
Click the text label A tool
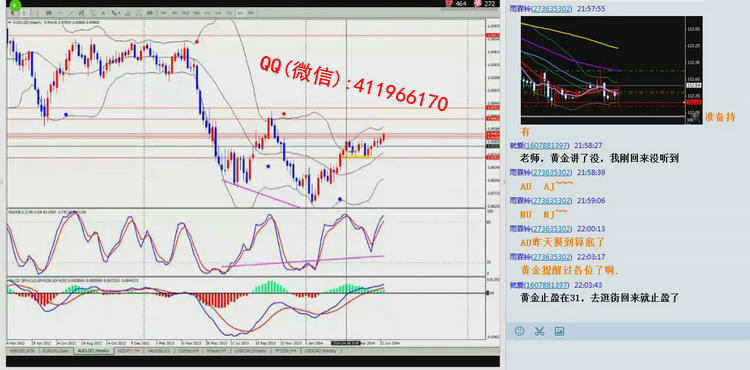pos(103,13)
